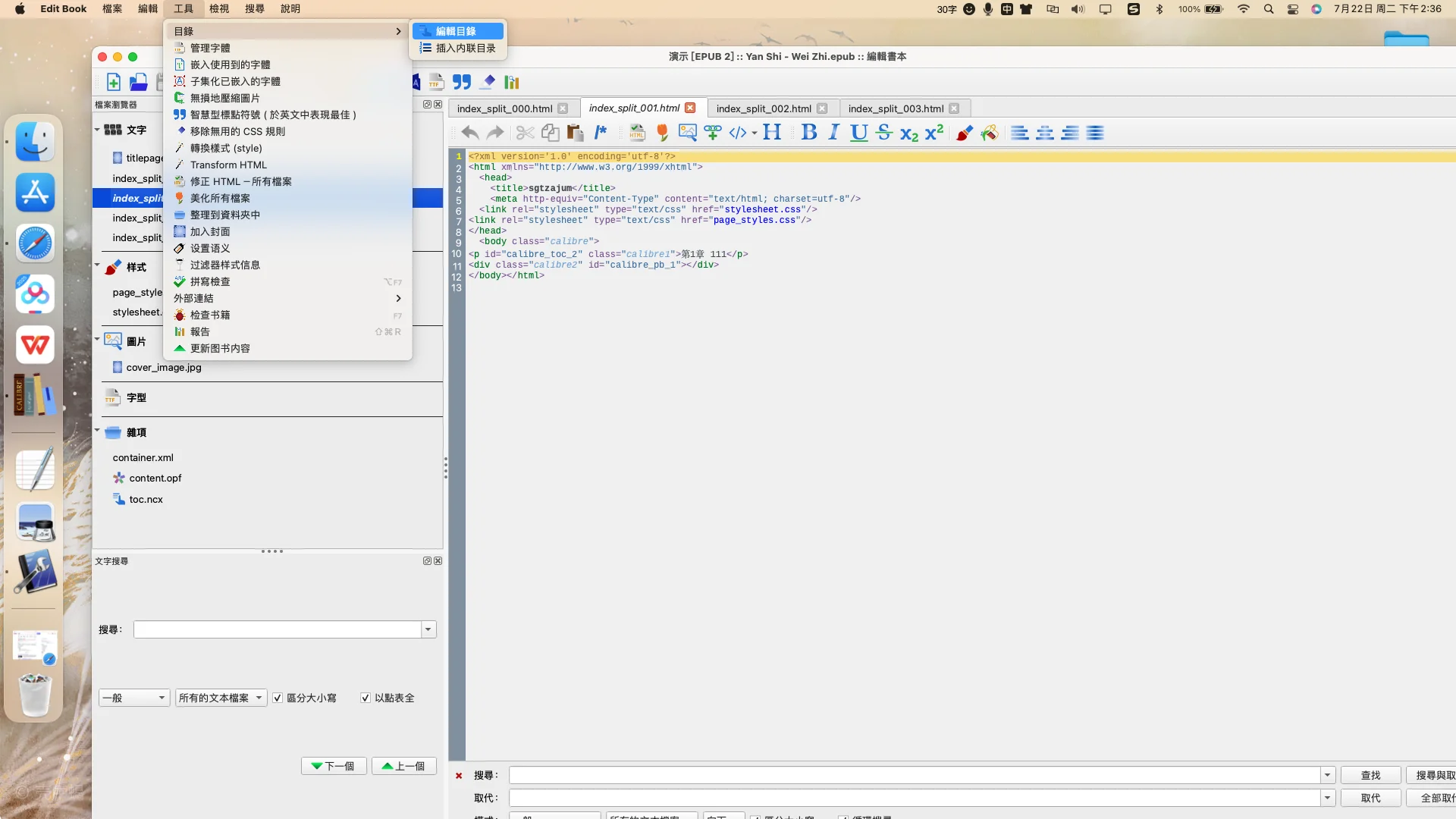Click the open book folder icon
1456x819 pixels.
(x=138, y=82)
